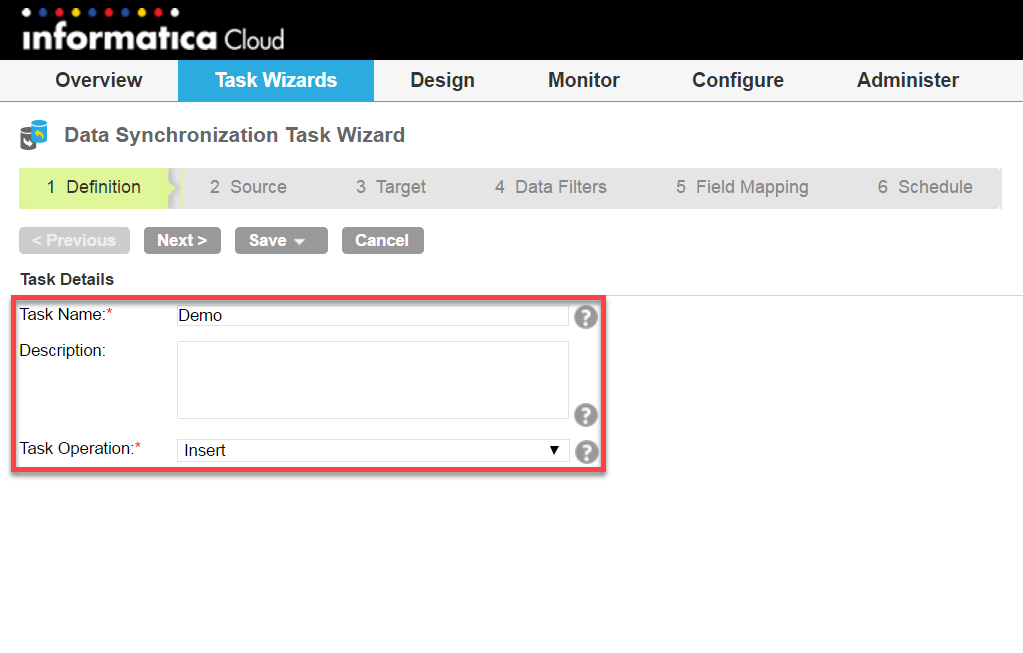The image size is (1023, 653).
Task: Click the Data Synchronization wizard database icon
Action: [x=34, y=134]
